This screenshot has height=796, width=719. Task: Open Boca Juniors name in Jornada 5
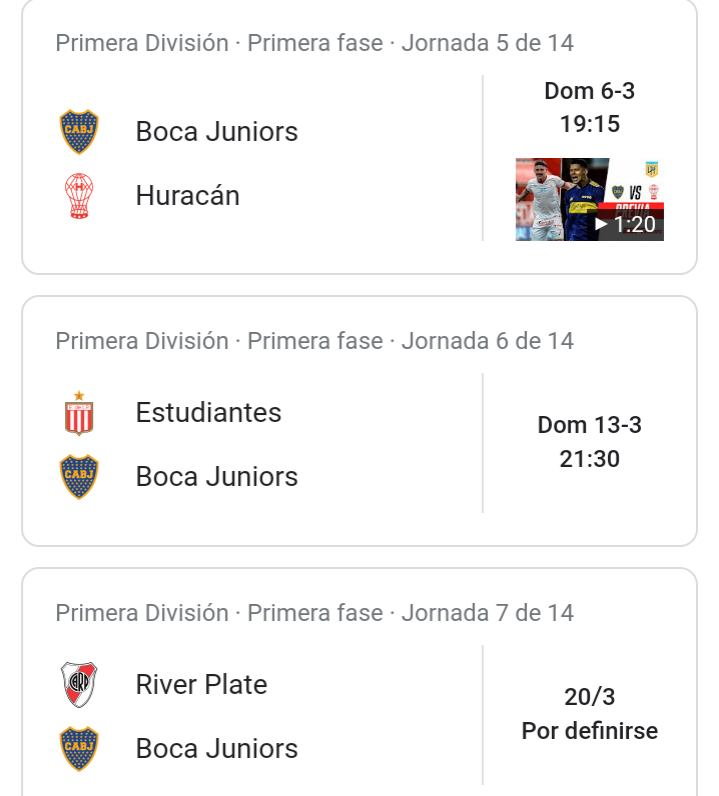(x=217, y=131)
